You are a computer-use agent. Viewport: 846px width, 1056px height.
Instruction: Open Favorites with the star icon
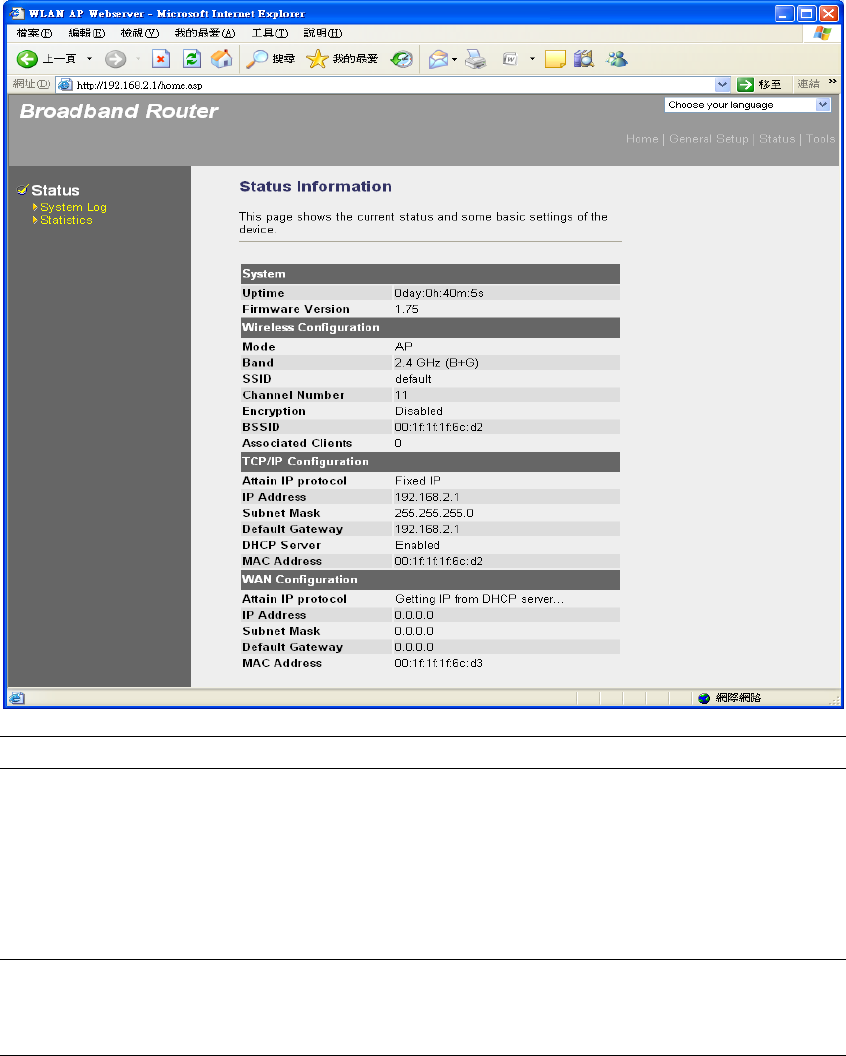click(317, 59)
